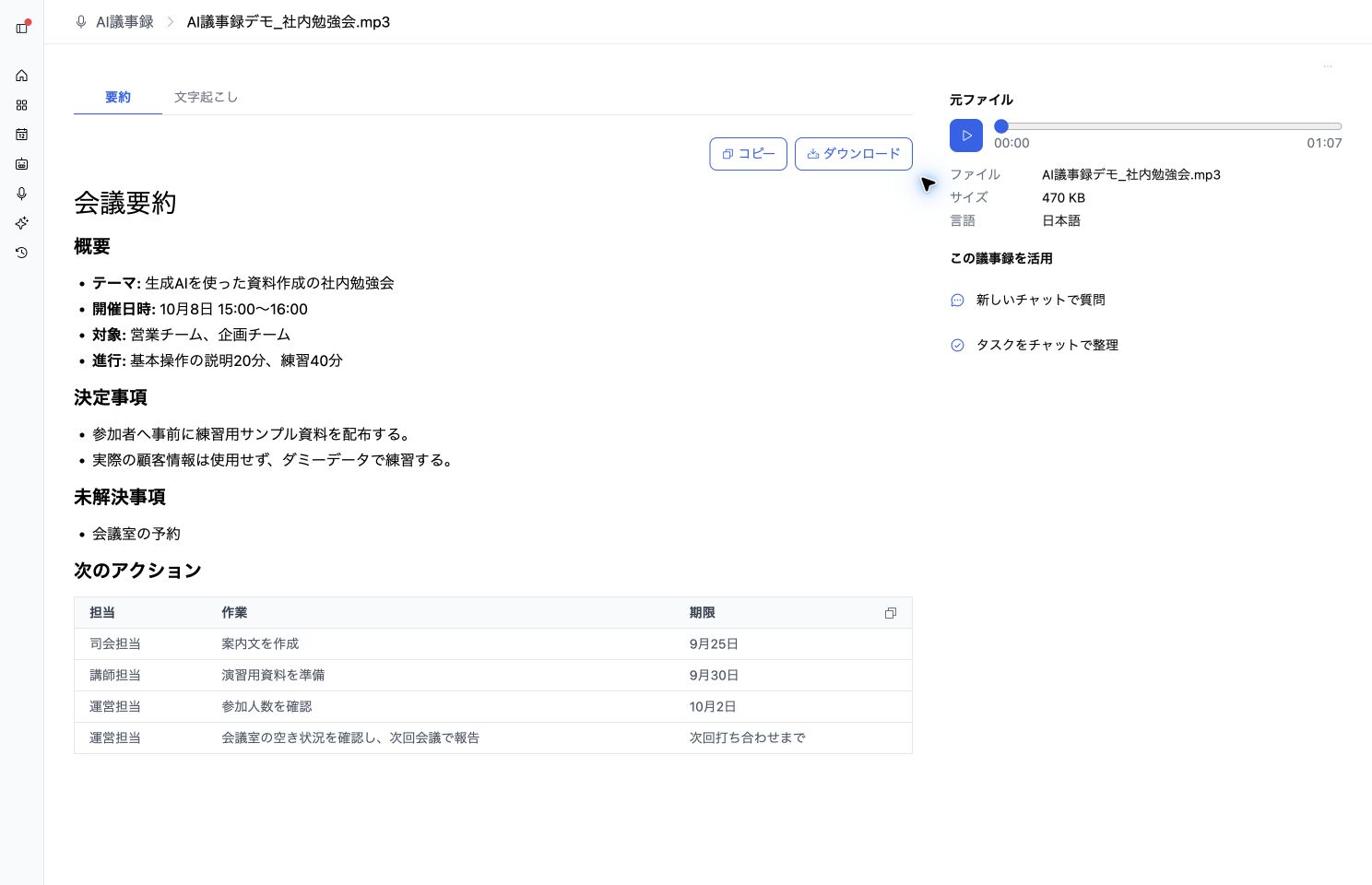Open the Home icon in sidebar

(22, 76)
